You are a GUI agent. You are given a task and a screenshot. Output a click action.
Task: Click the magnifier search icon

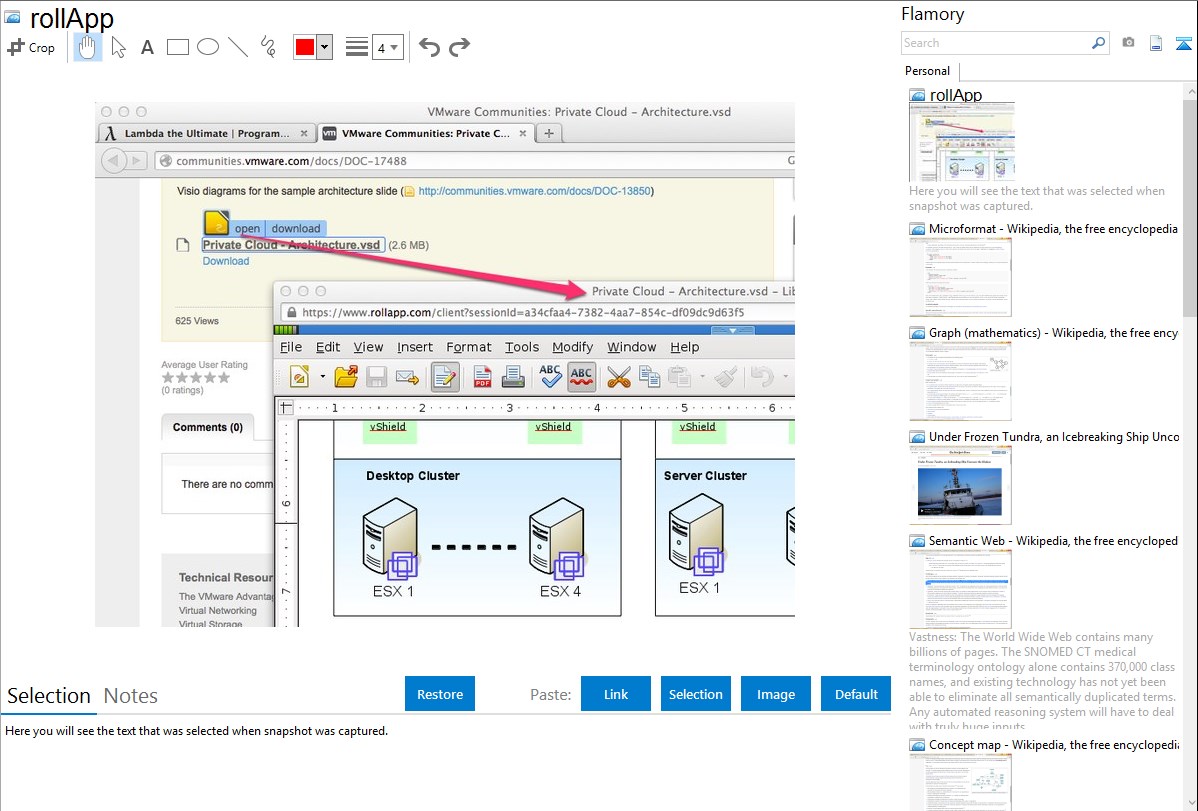[x=1099, y=43]
